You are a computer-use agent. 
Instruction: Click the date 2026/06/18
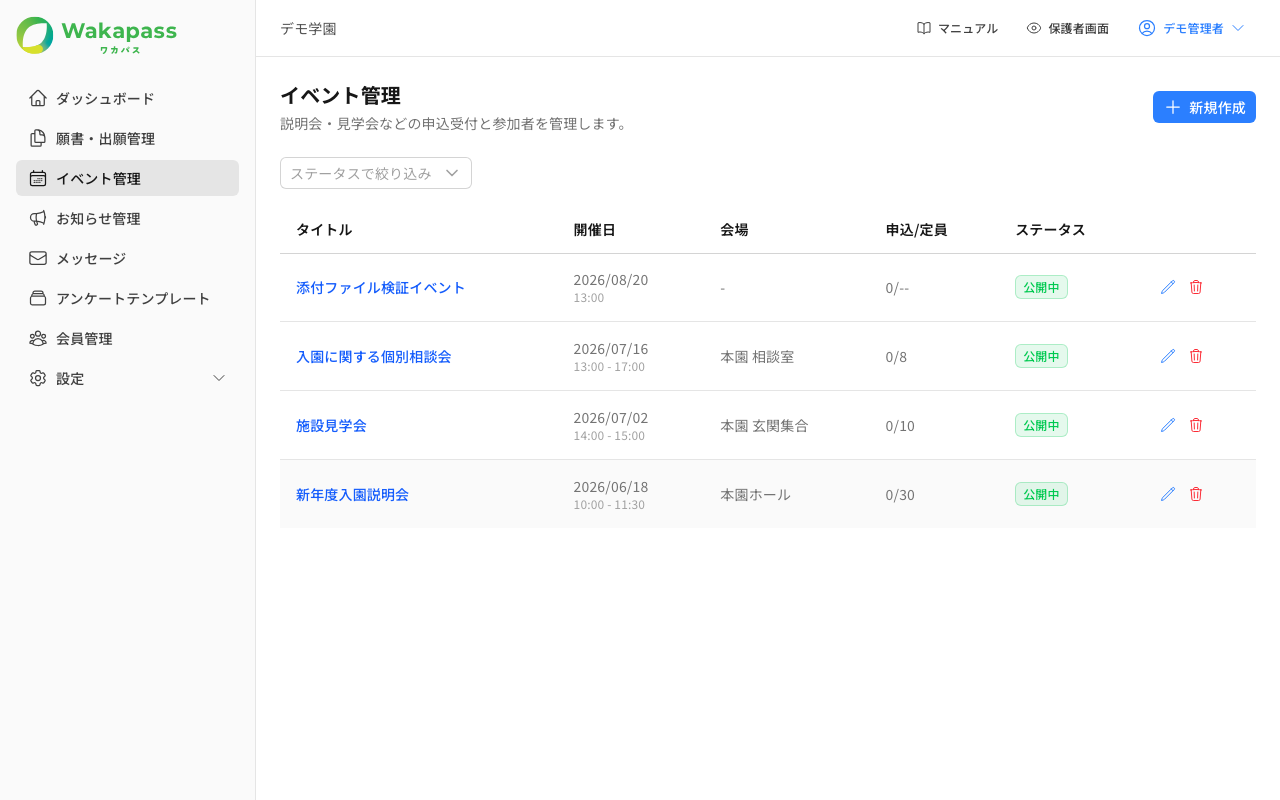[611, 486]
